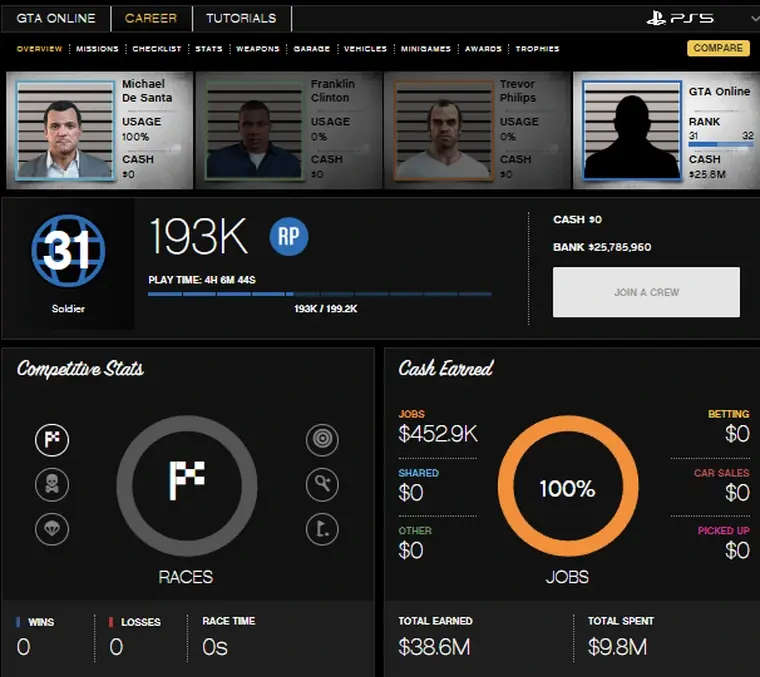Switch to the Stats sub-tab

pyautogui.click(x=208, y=48)
